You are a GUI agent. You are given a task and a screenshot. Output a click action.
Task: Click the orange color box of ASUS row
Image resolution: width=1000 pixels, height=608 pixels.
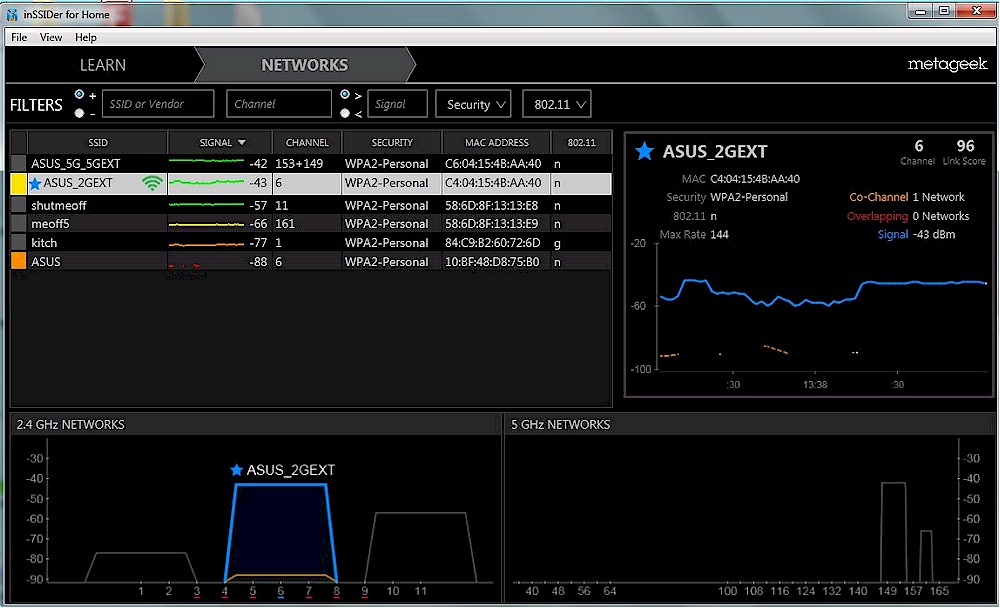pos(18,261)
